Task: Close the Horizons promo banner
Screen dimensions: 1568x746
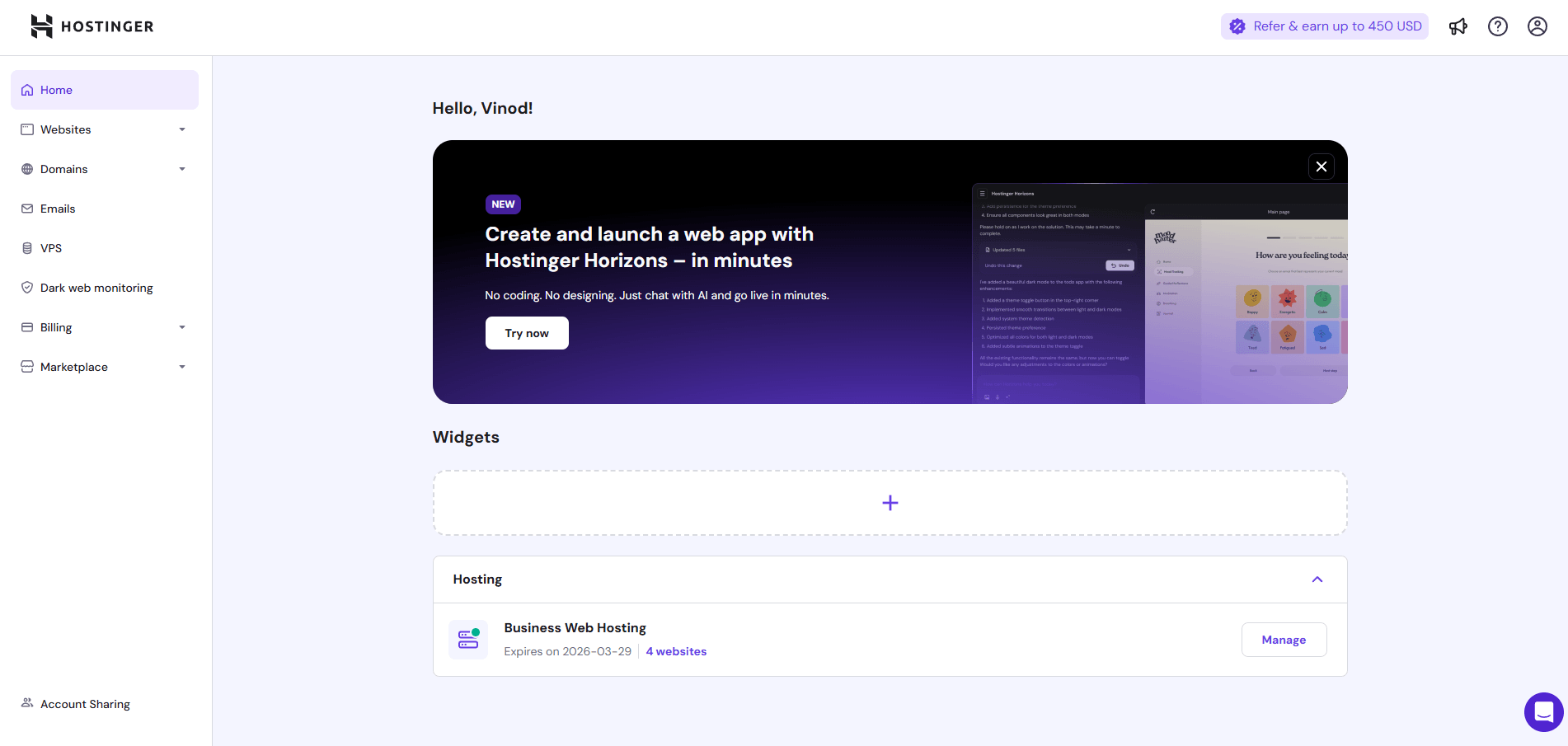Action: [x=1322, y=167]
